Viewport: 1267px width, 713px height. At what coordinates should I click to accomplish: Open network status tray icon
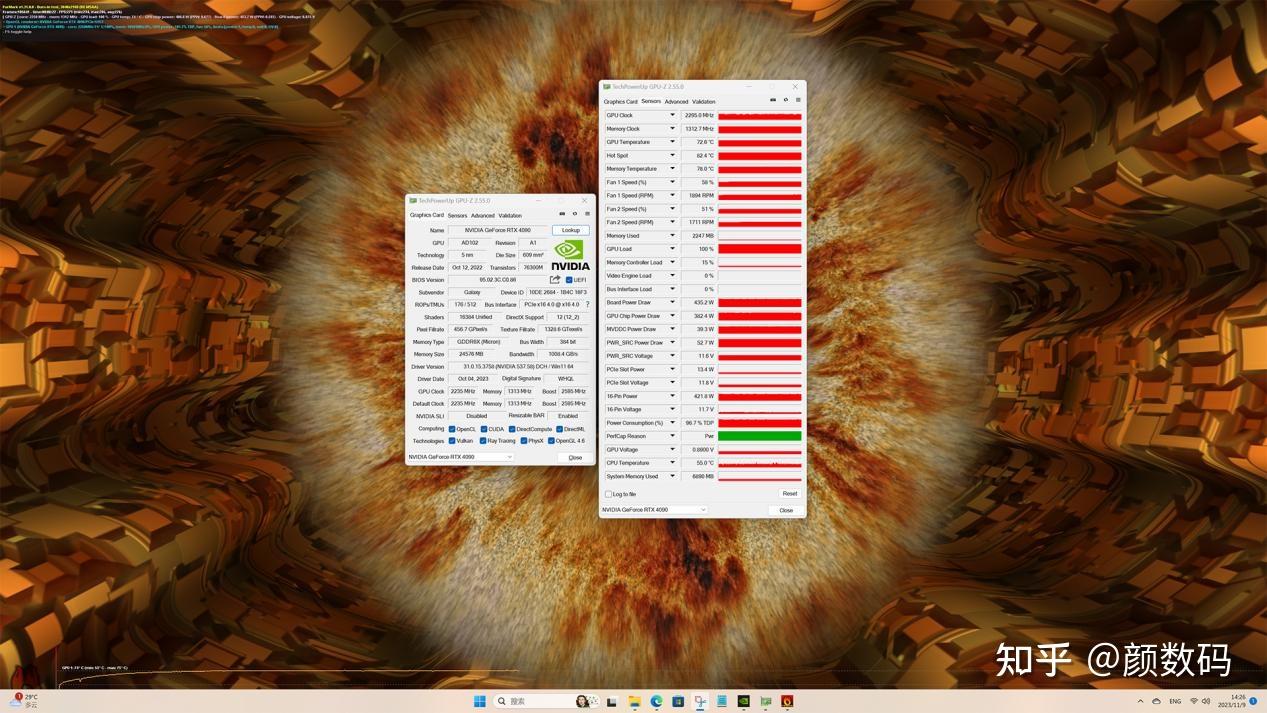coord(1193,701)
